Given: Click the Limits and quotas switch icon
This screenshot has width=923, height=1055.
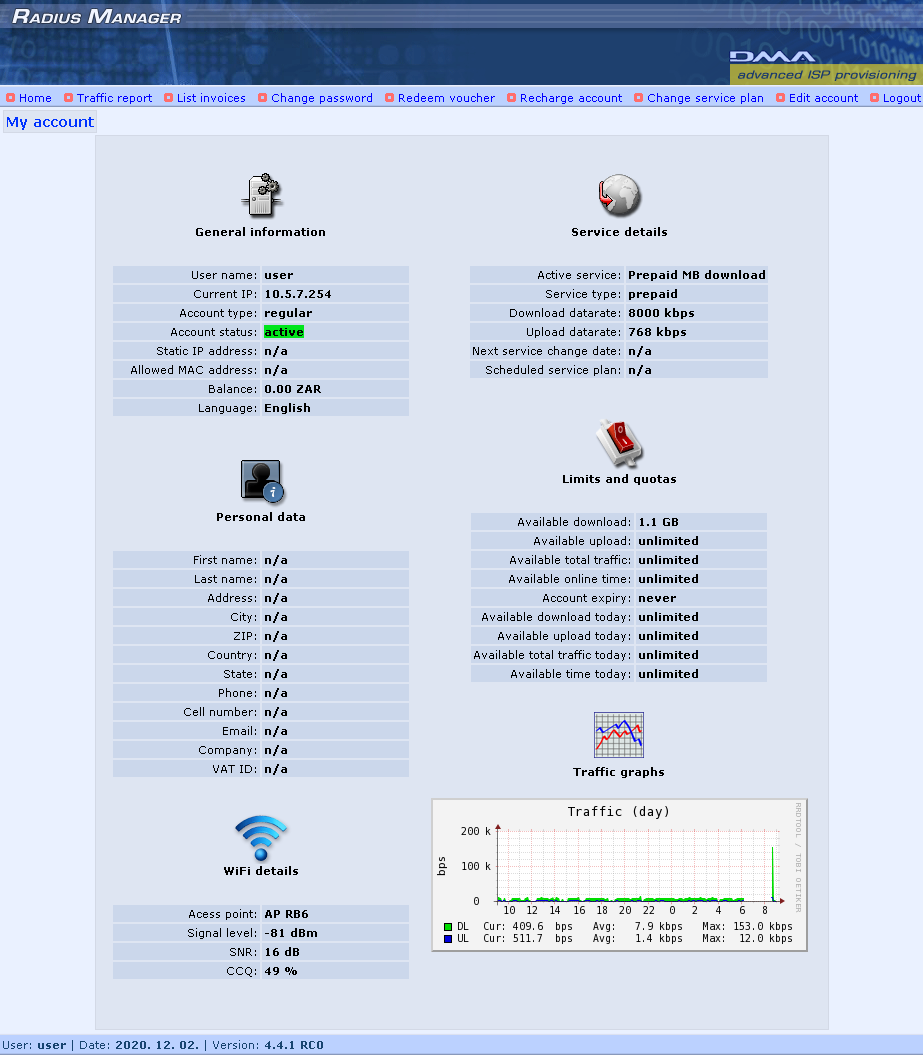Looking at the screenshot, I should [619, 443].
